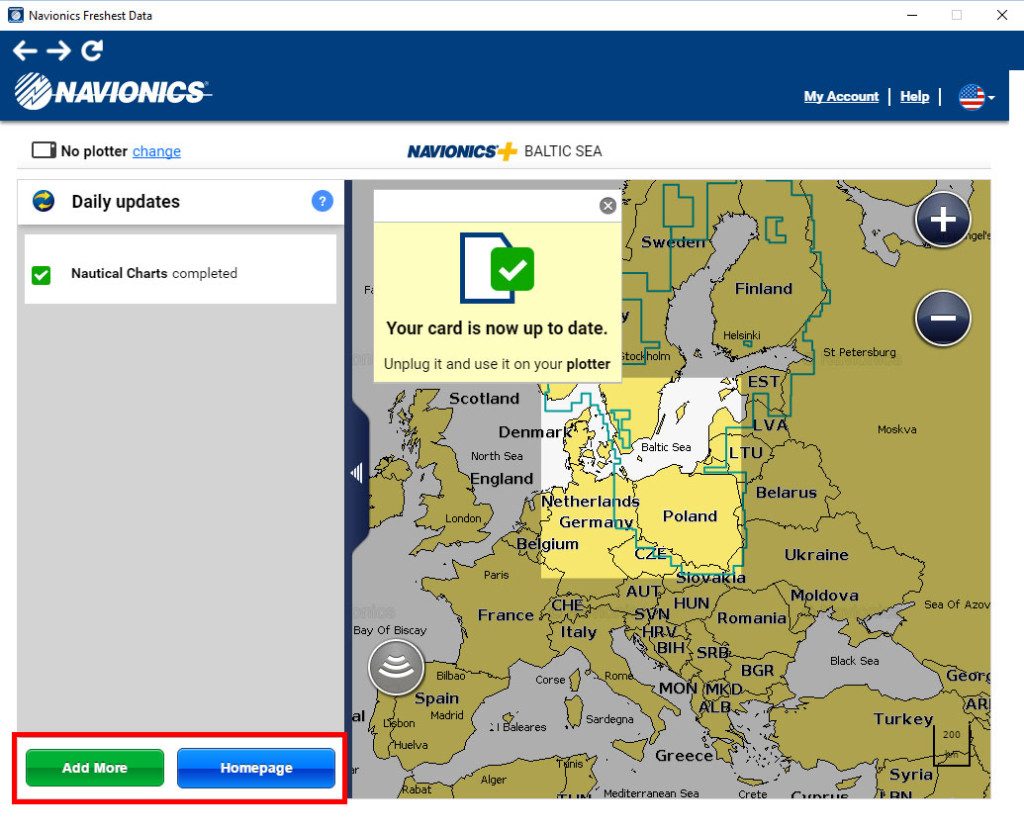1024x832 pixels.
Task: Click the Spain label on map
Action: pyautogui.click(x=437, y=699)
